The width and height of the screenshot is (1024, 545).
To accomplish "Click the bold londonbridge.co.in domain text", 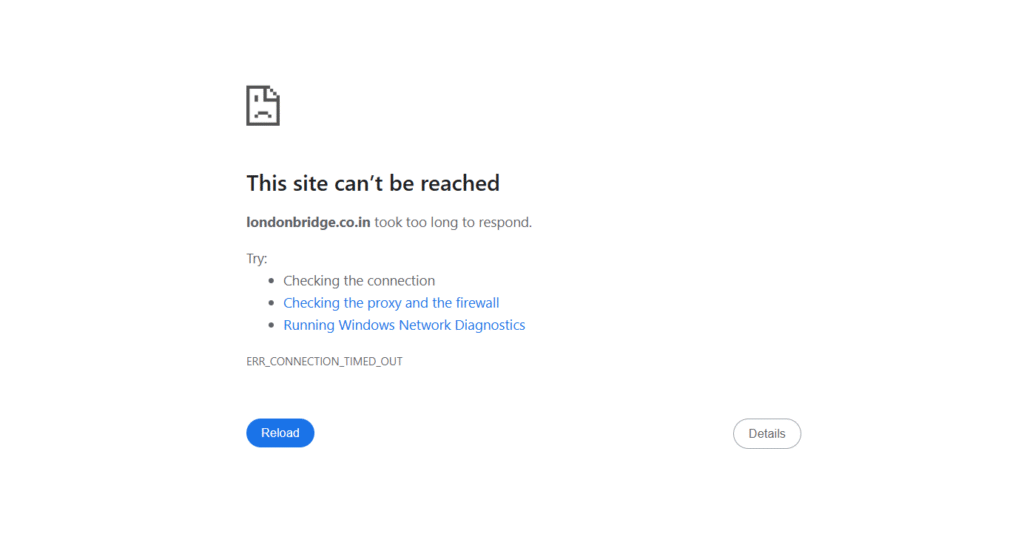I will point(309,222).
